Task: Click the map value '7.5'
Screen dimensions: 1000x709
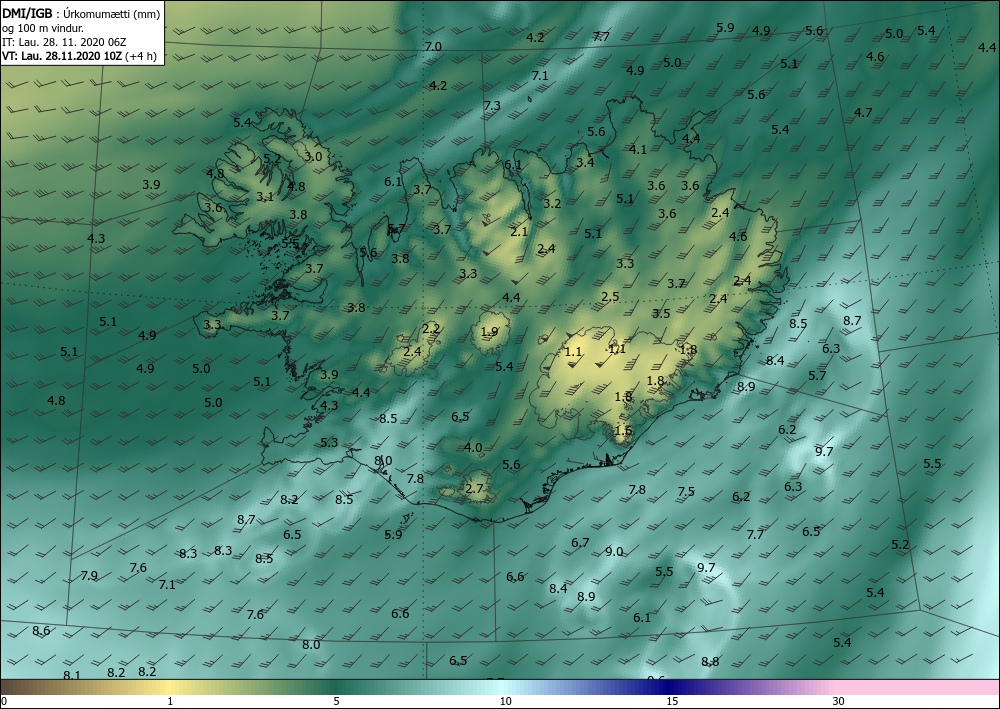Action: [686, 492]
